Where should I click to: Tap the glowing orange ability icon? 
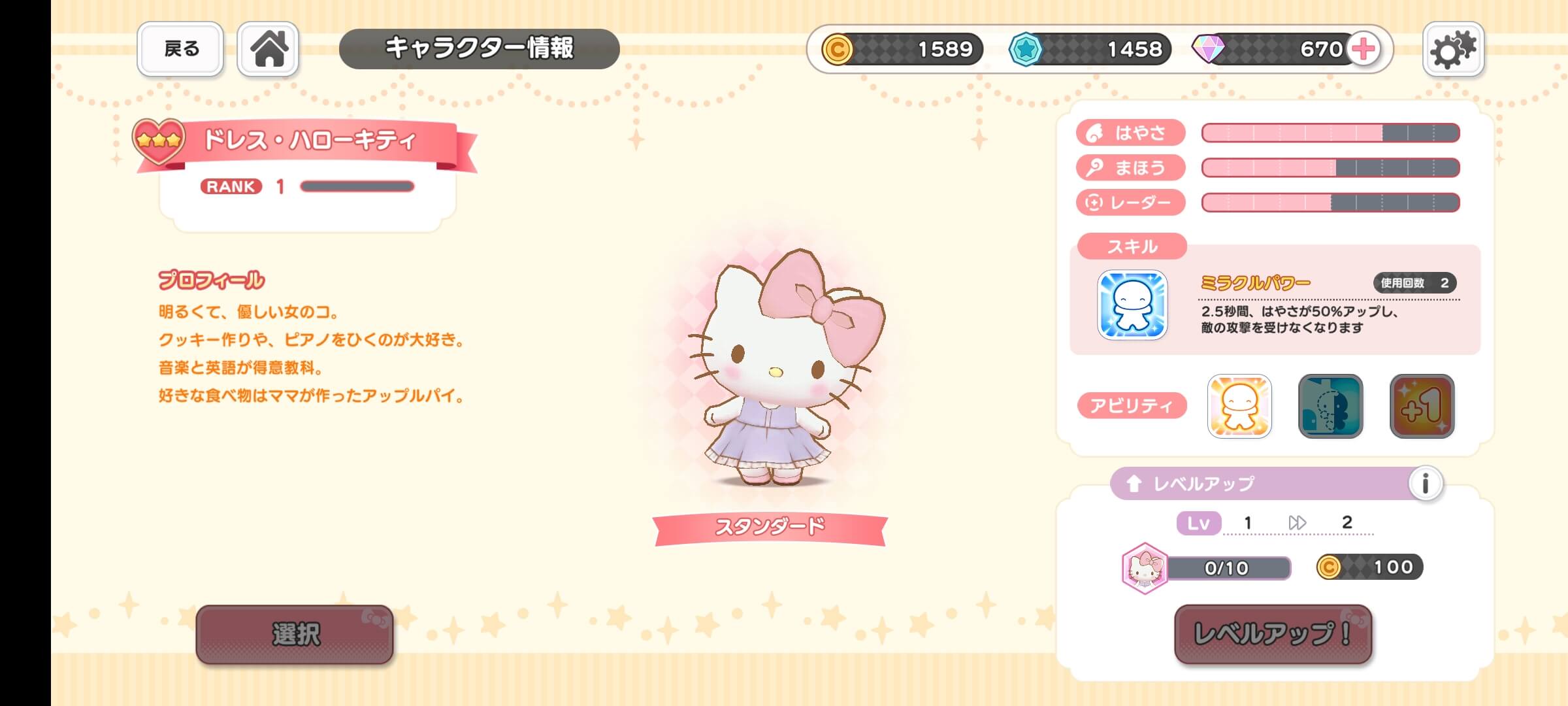(x=1239, y=406)
